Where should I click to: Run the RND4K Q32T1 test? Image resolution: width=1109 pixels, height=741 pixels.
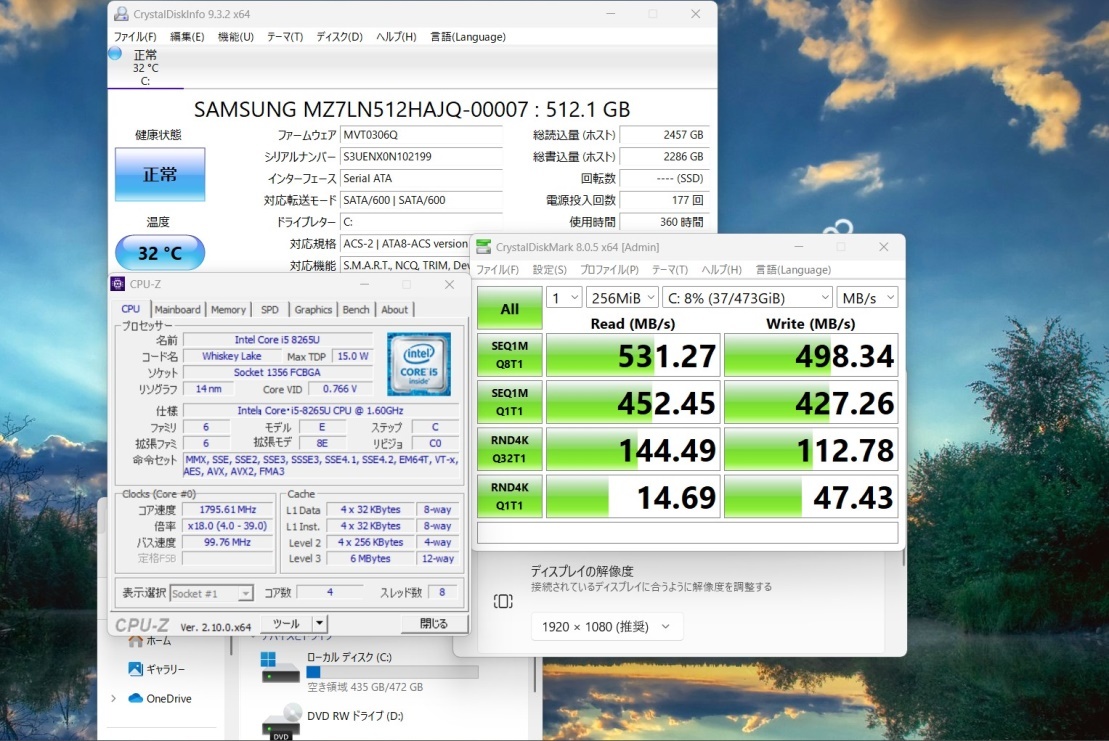click(509, 449)
